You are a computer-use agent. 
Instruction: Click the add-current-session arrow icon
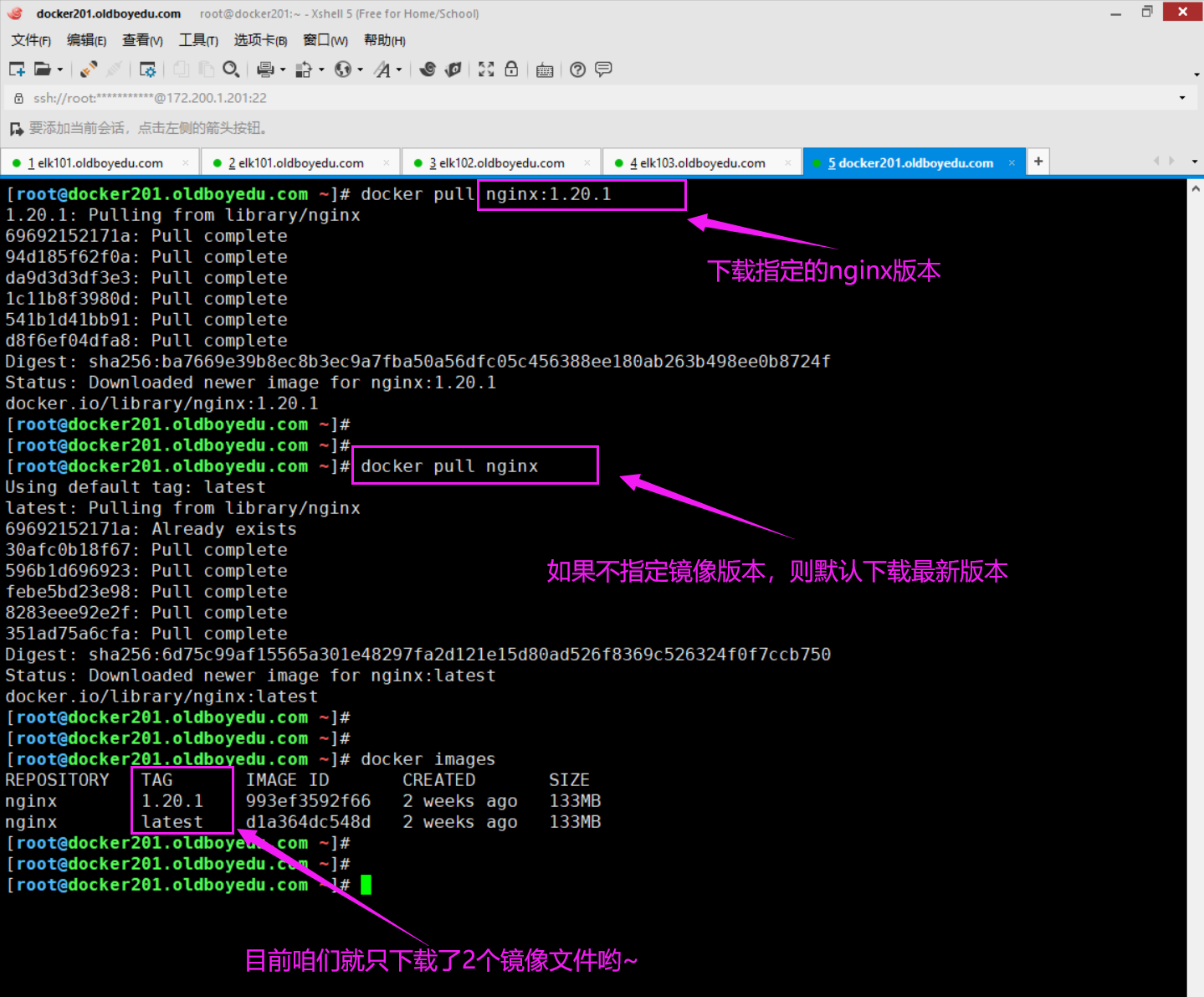click(16, 129)
